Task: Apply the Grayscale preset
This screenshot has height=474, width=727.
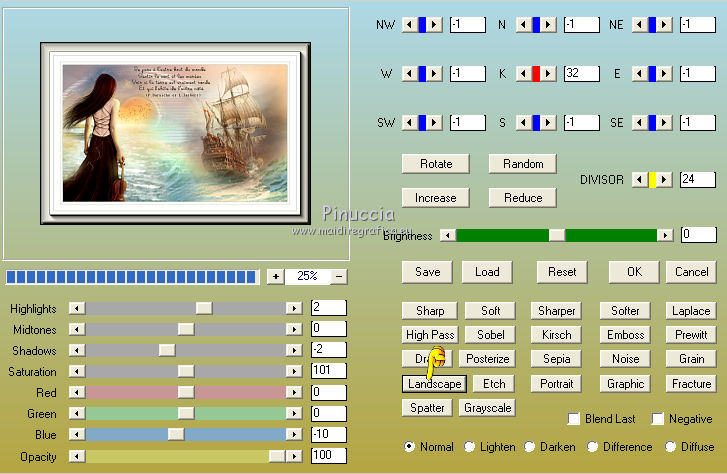Action: point(487,408)
